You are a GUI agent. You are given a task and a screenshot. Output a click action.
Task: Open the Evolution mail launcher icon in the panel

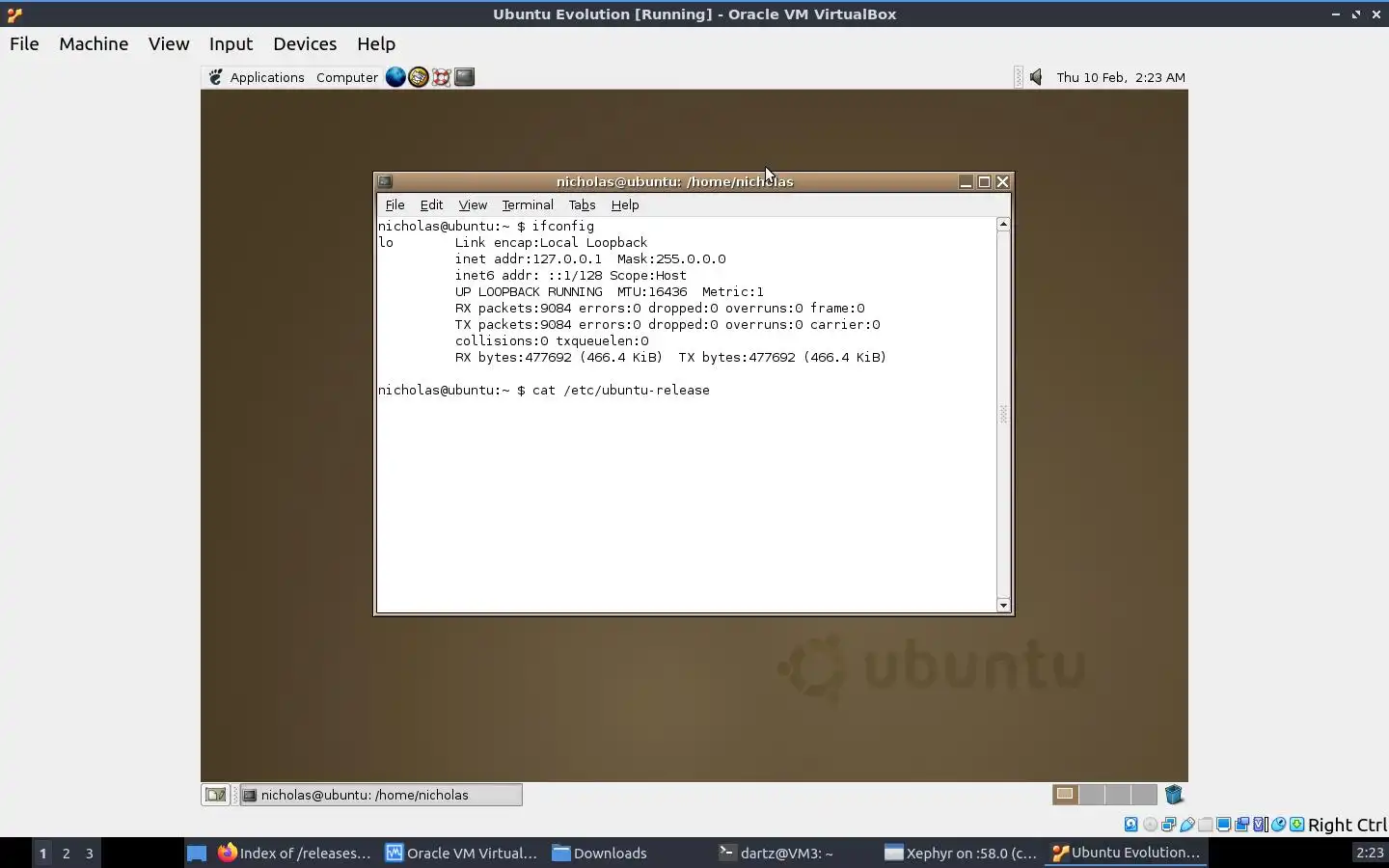tap(419, 77)
